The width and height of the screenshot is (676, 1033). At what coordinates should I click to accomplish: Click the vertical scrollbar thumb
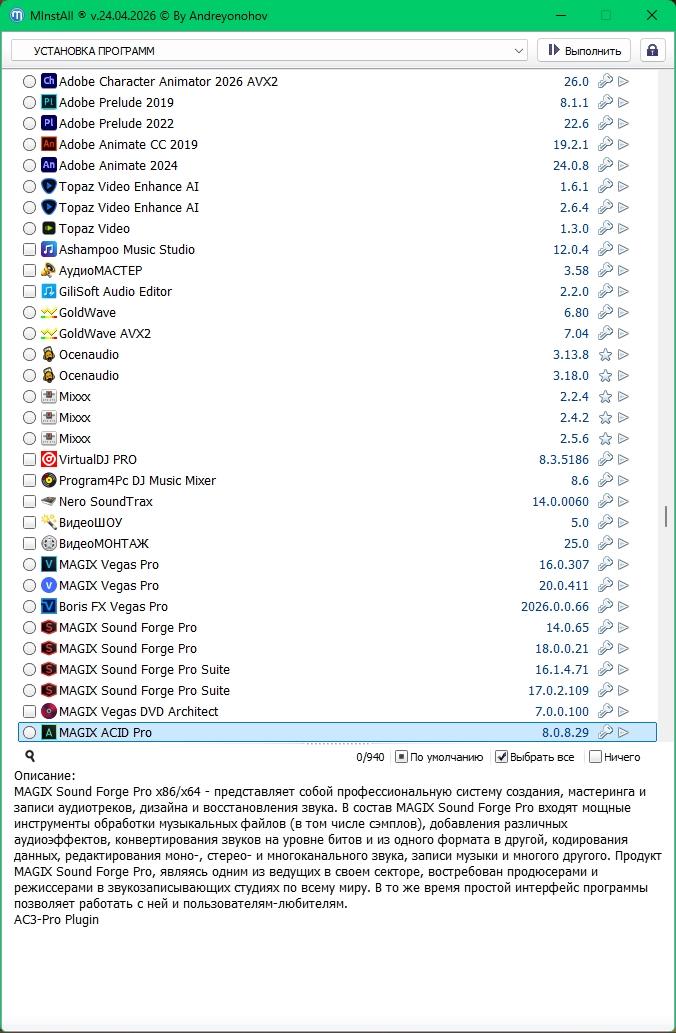666,516
